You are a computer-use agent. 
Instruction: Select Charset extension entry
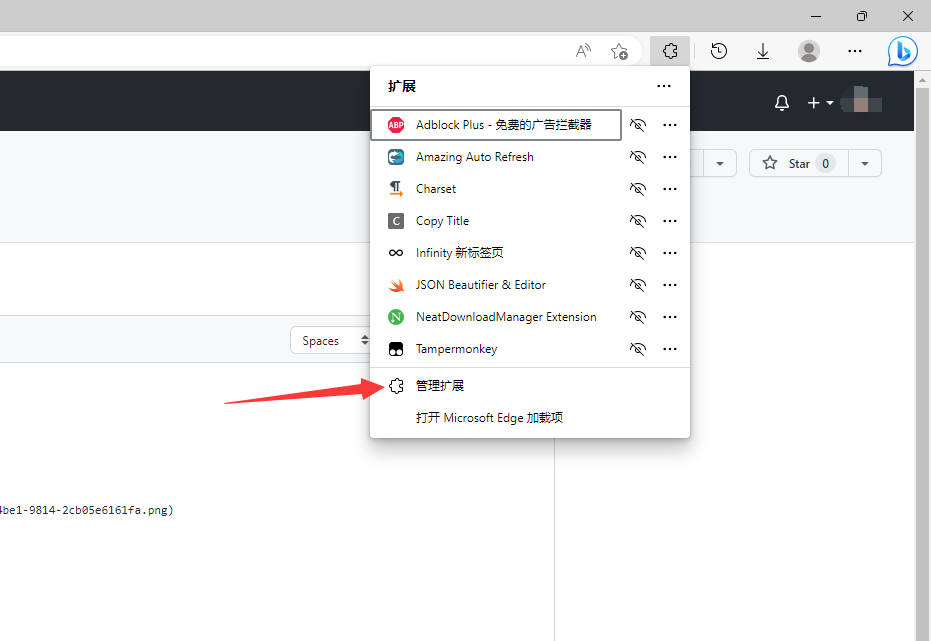[x=496, y=189]
